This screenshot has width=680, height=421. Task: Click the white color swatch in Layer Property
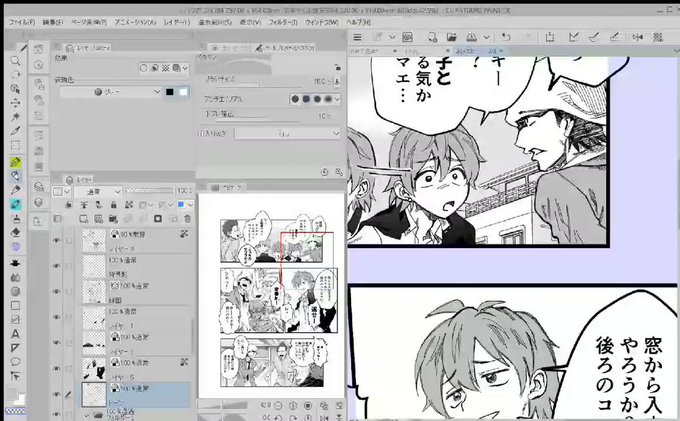pos(183,92)
